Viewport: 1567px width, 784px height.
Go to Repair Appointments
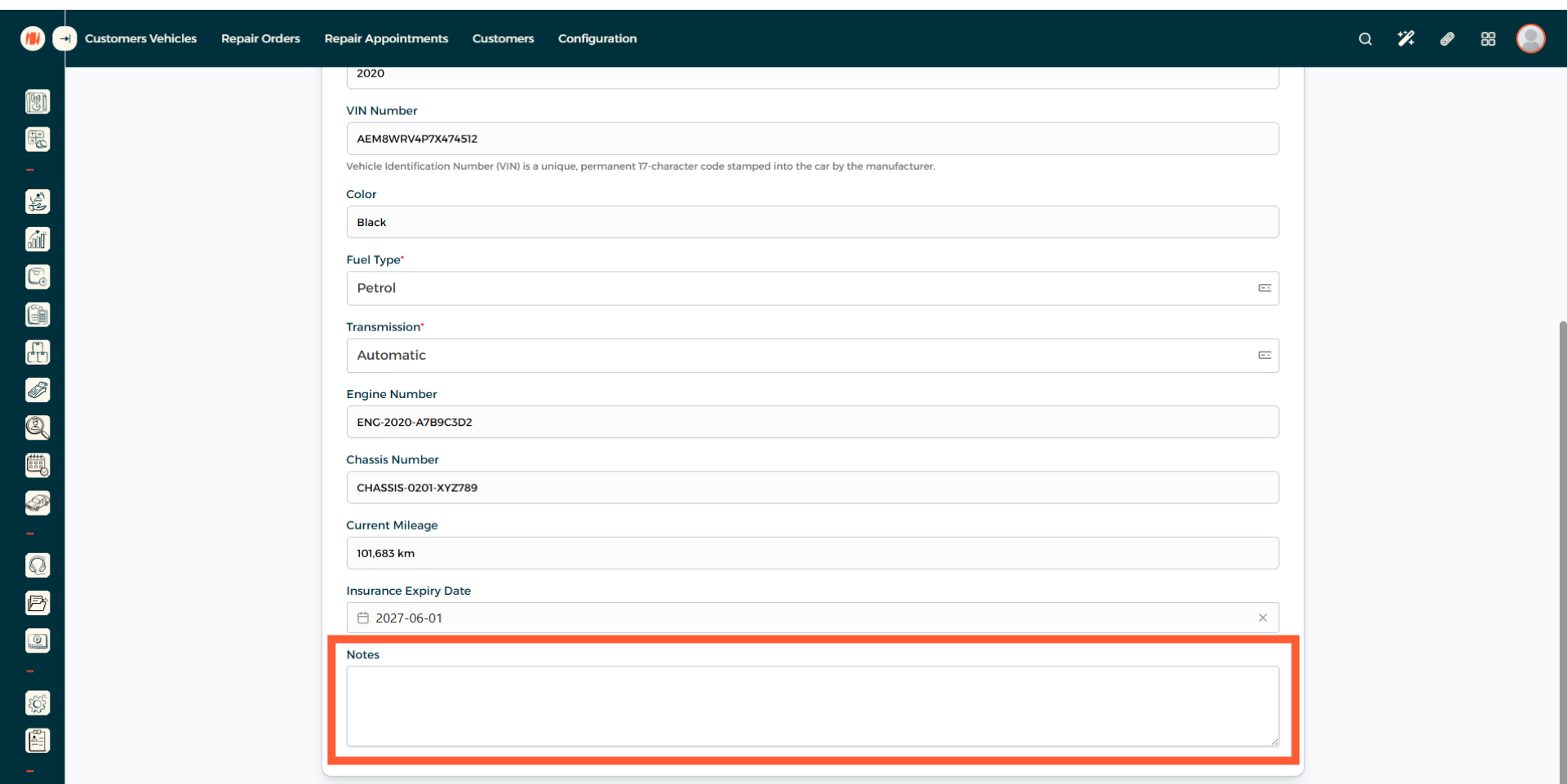[386, 38]
